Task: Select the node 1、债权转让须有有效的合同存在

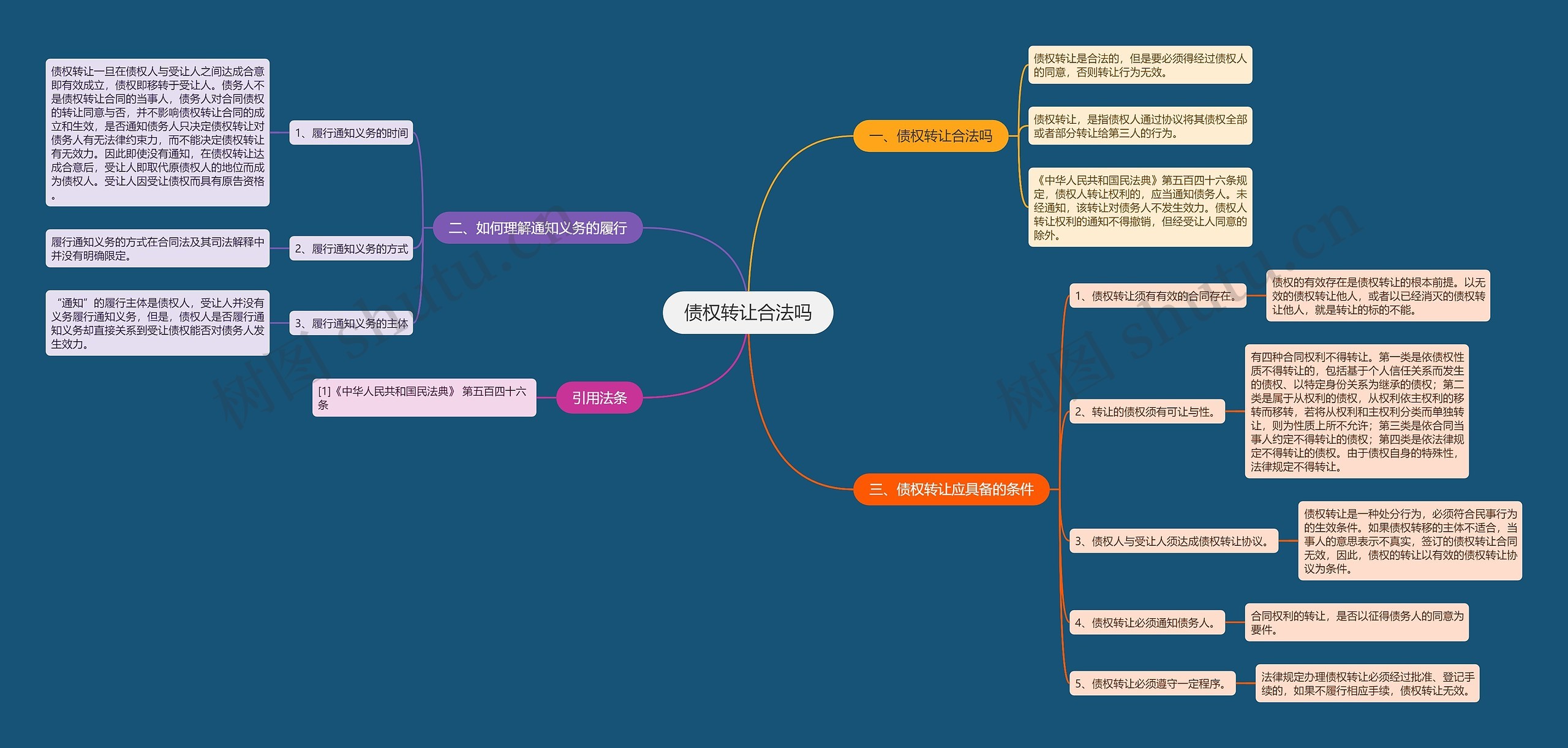Action: [1158, 296]
